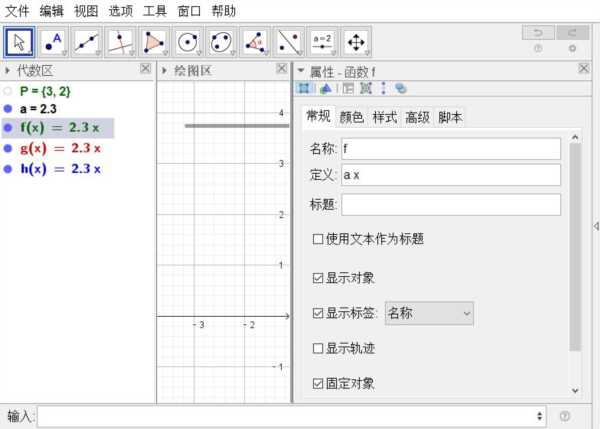Viewport: 600px width, 429px height.
Task: Open the 窗口 menu
Action: coord(189,11)
